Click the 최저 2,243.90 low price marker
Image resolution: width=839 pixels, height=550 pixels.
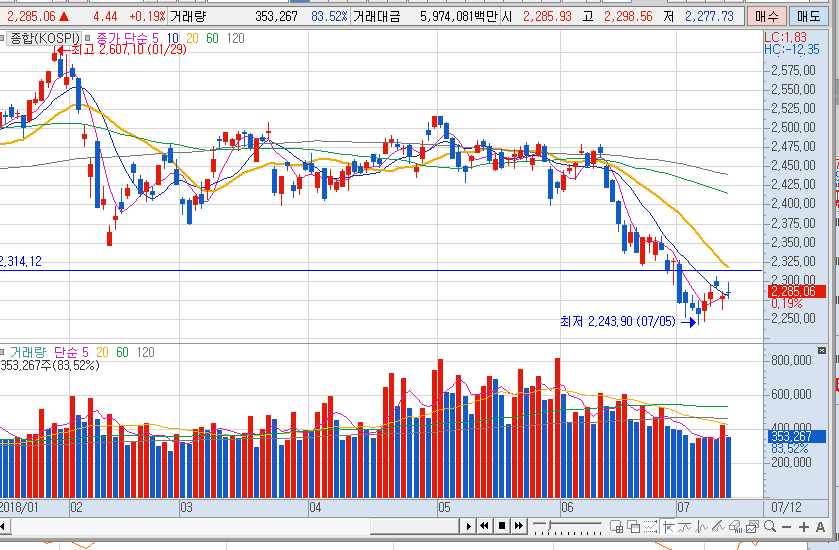617,321
